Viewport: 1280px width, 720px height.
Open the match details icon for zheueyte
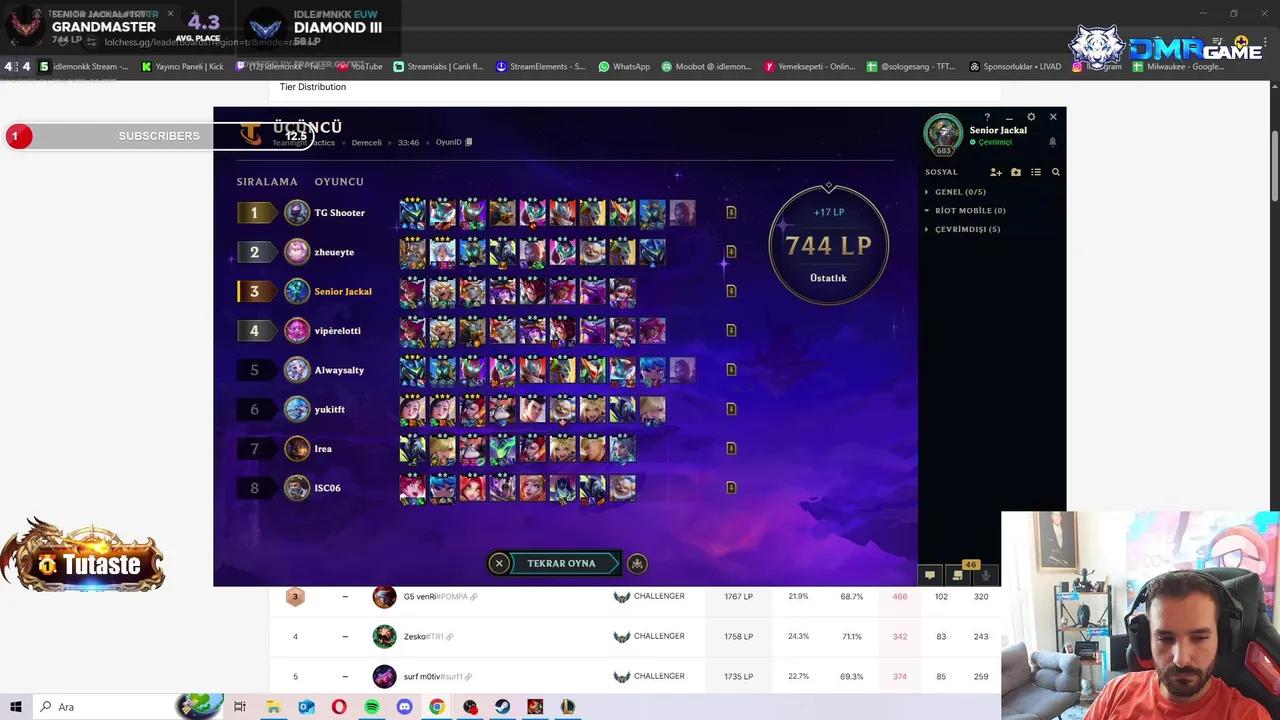coord(731,252)
